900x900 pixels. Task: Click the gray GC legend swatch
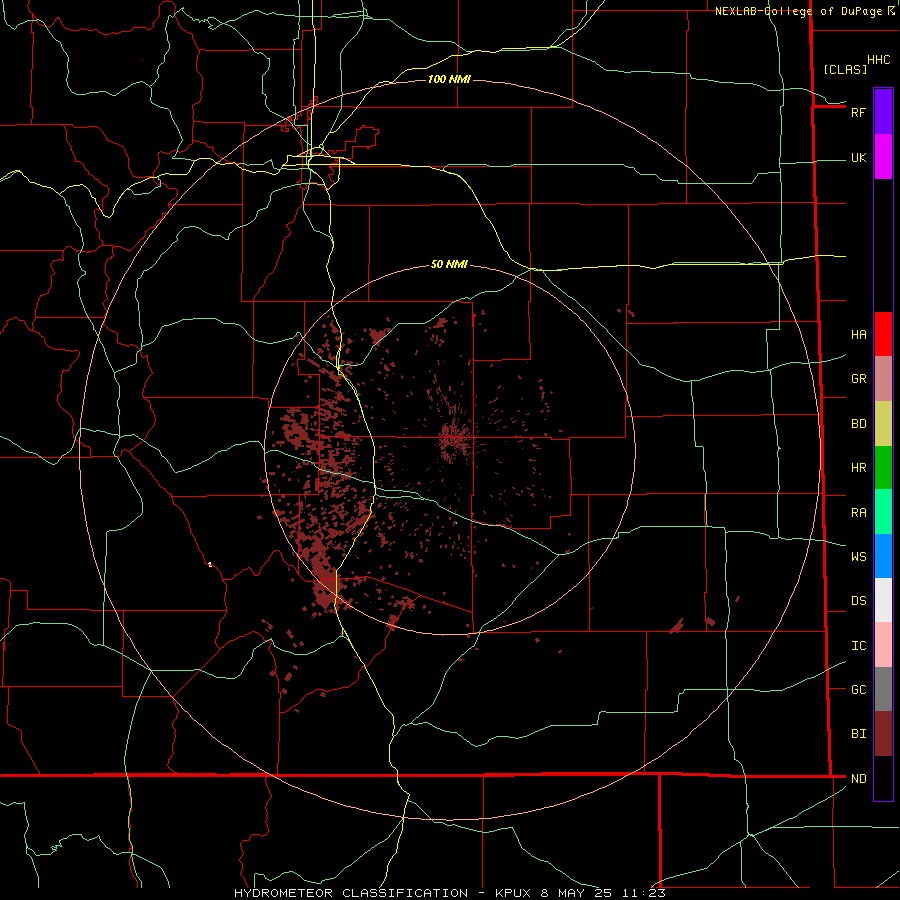coord(883,689)
